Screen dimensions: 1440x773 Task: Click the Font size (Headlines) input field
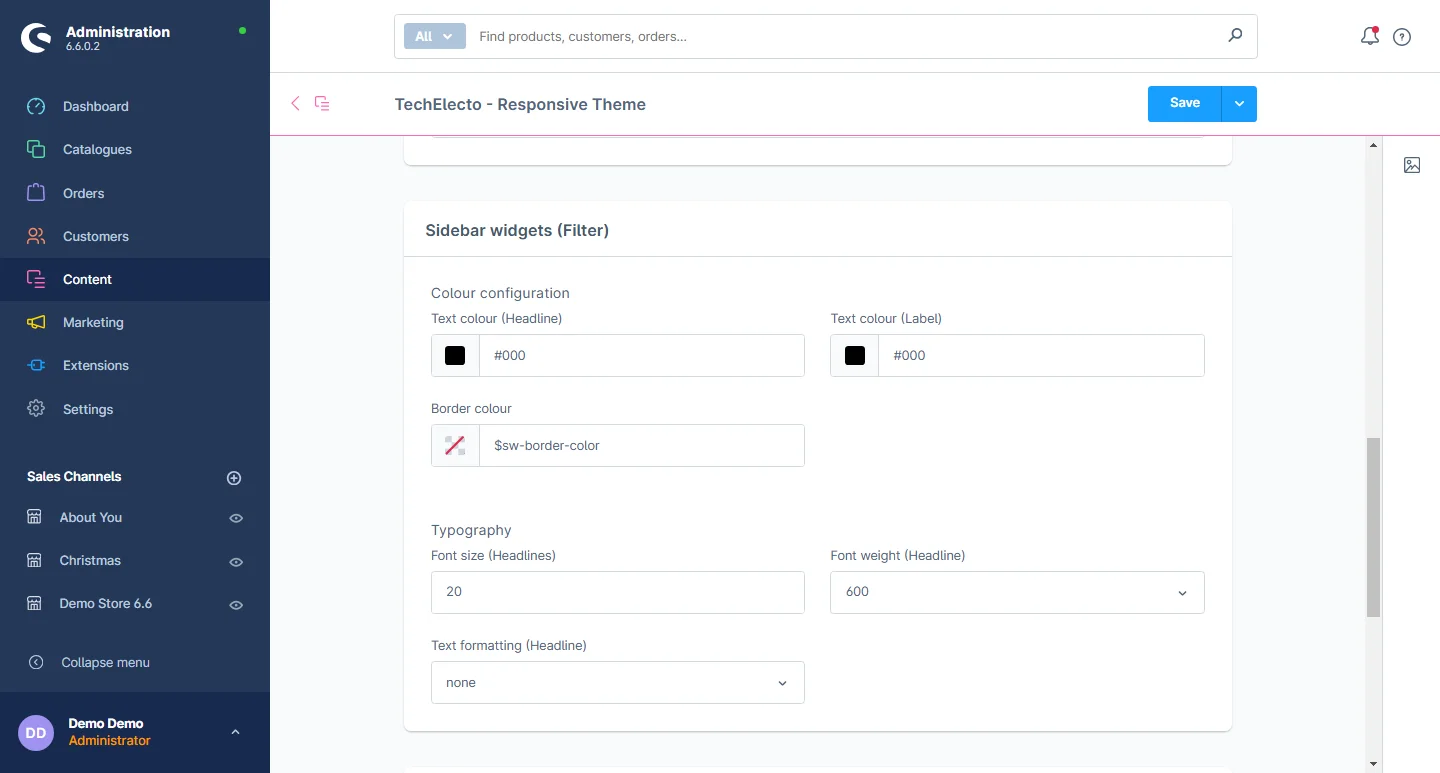click(x=617, y=592)
